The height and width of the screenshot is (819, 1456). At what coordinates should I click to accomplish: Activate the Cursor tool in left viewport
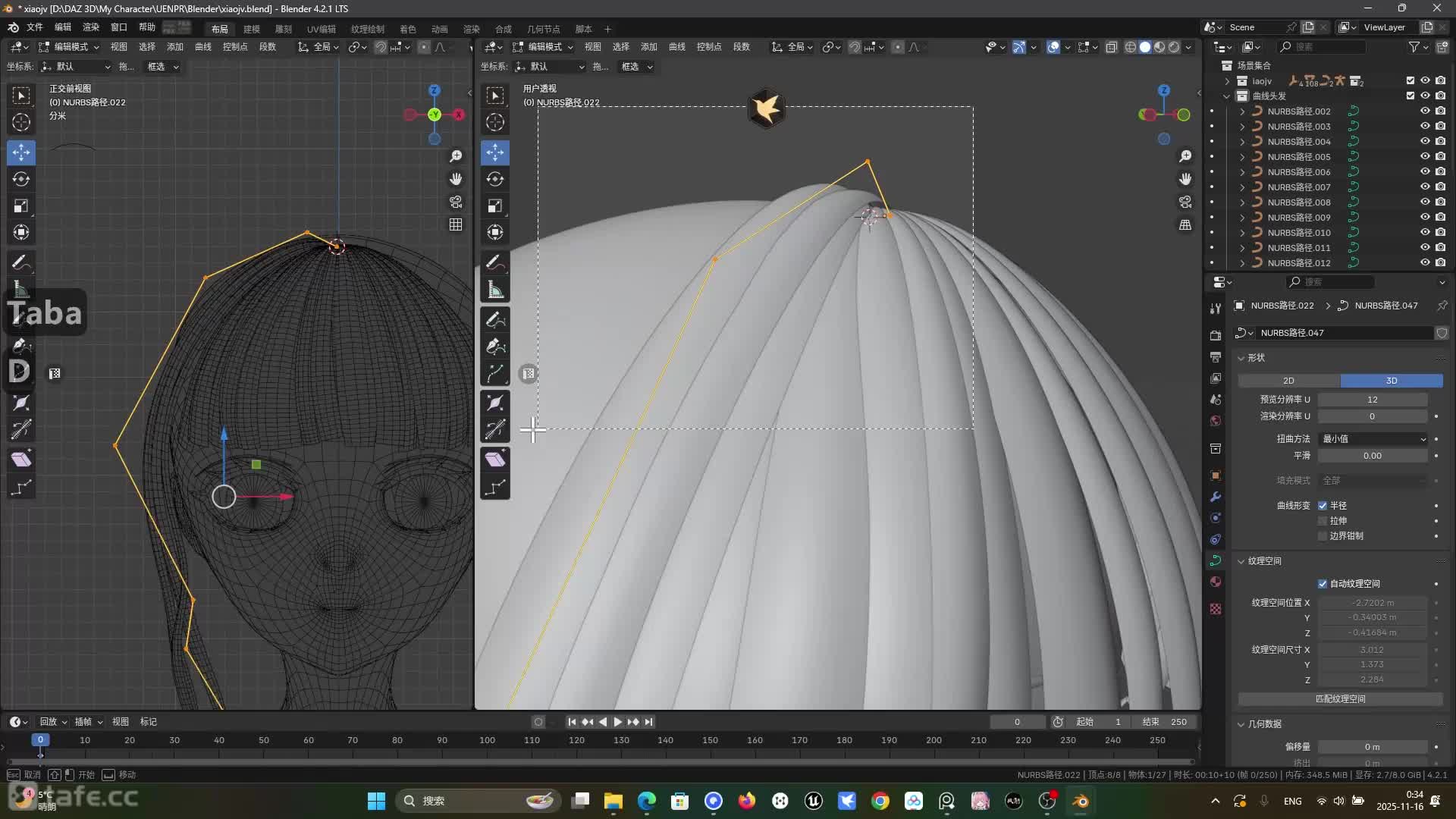point(21,122)
